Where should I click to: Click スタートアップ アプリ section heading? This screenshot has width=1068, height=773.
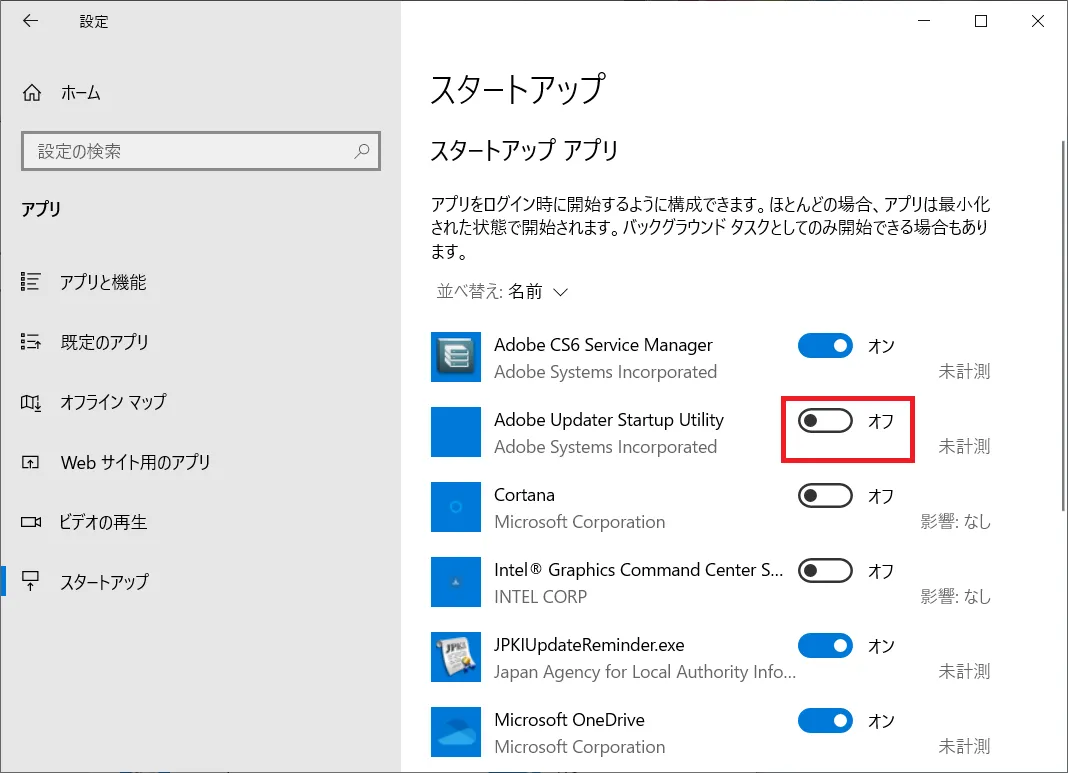(524, 150)
